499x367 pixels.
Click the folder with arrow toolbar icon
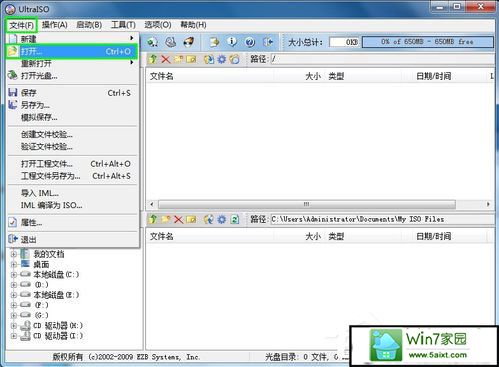[214, 42]
